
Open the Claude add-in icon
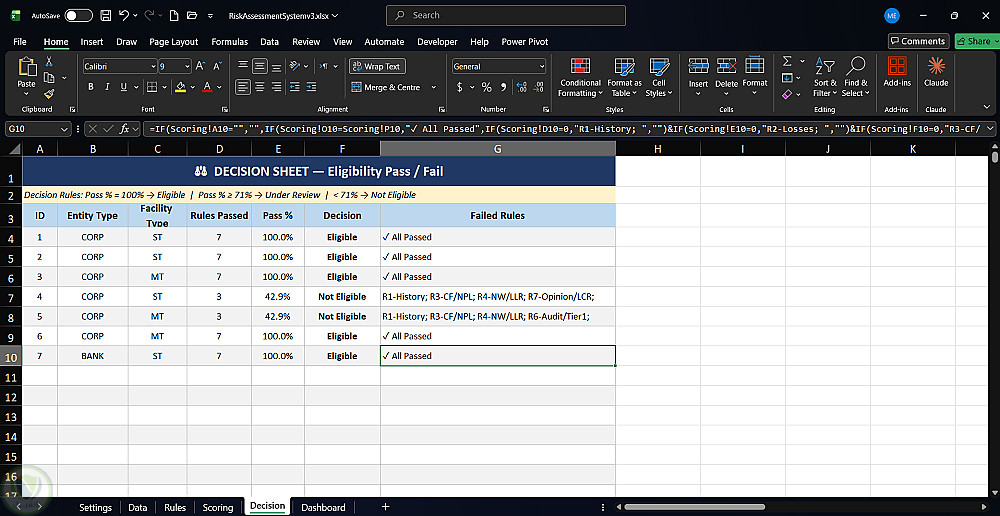pyautogui.click(x=936, y=66)
